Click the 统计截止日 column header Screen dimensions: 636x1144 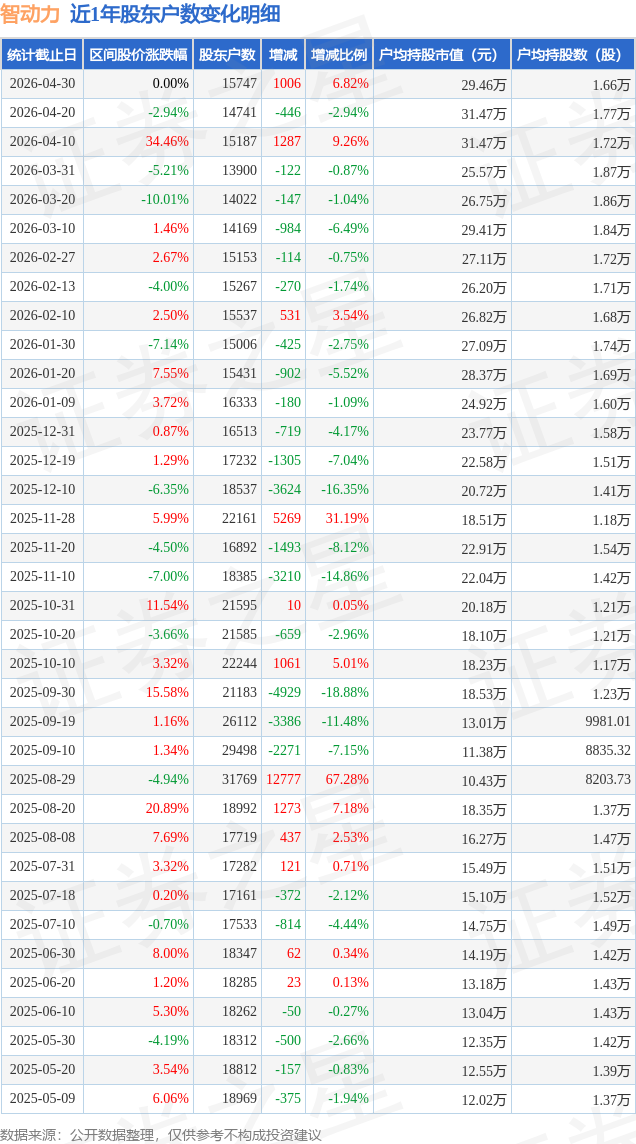(x=42, y=55)
